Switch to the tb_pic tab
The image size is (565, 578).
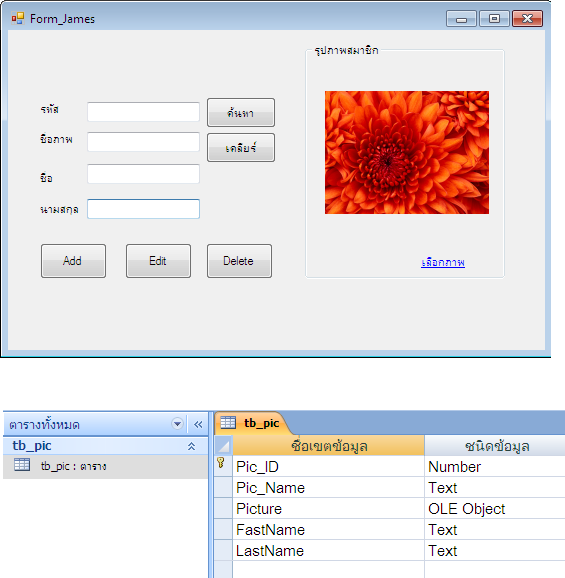(251, 423)
